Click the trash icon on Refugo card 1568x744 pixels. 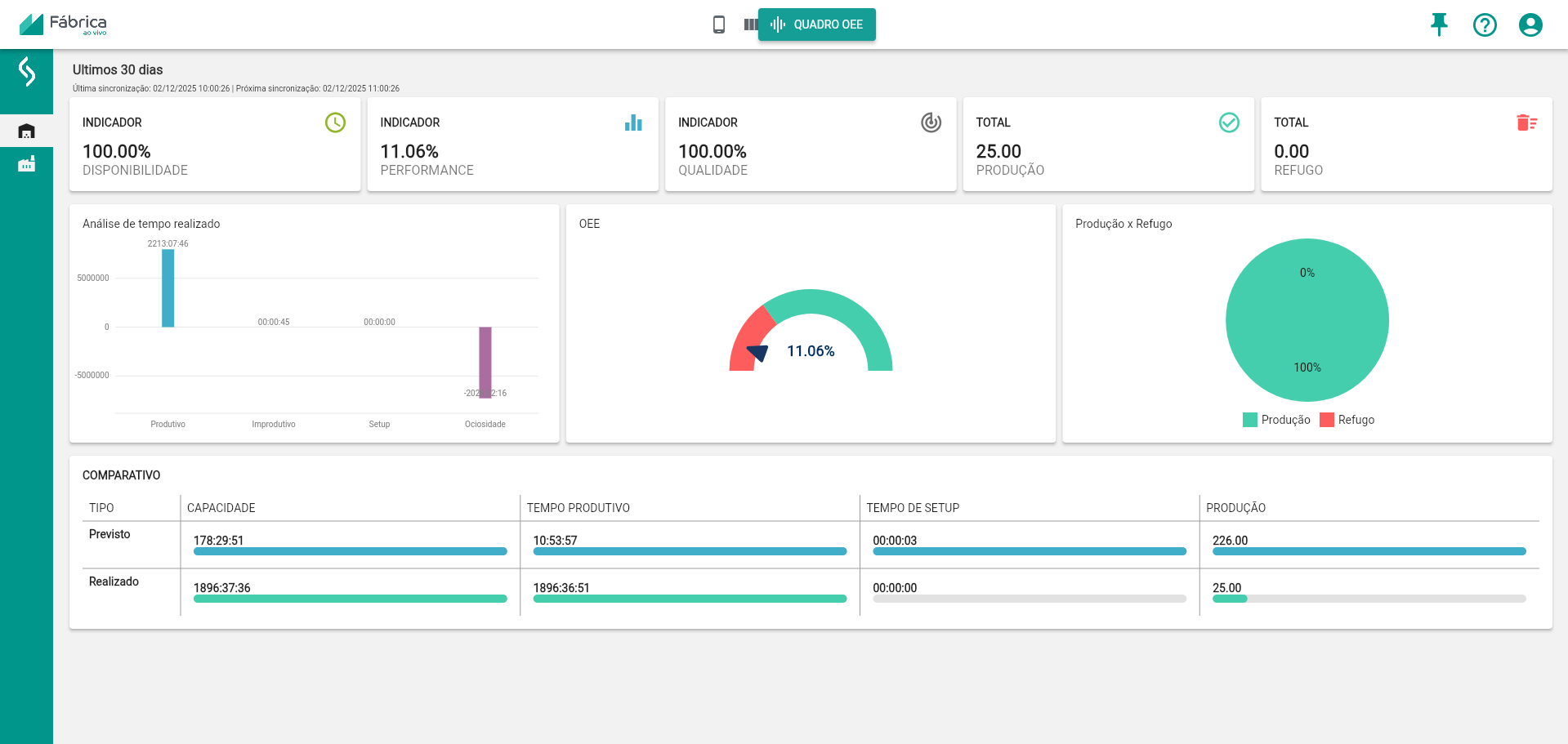(x=1526, y=123)
